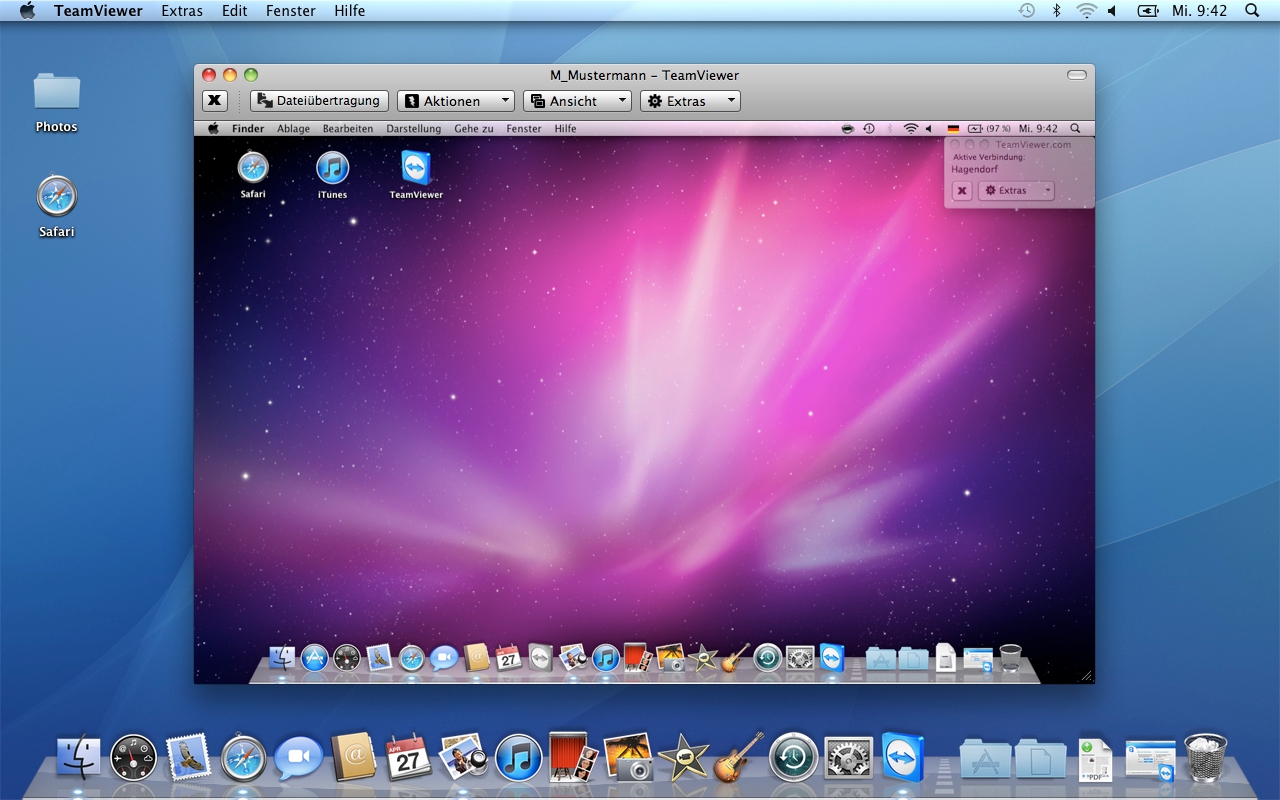This screenshot has height=800, width=1280.
Task: Open Time Machine from the local dock
Action: tap(794, 758)
